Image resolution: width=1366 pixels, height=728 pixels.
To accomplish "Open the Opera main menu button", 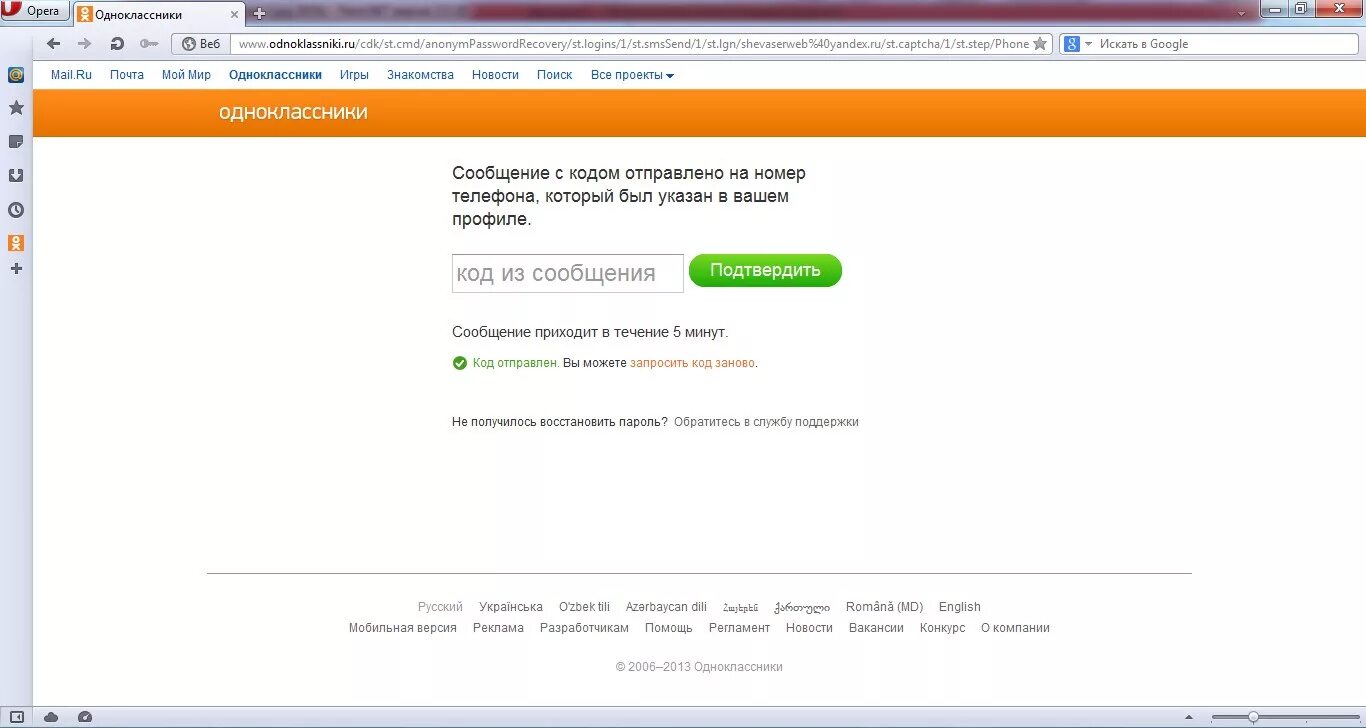I will (x=35, y=11).
